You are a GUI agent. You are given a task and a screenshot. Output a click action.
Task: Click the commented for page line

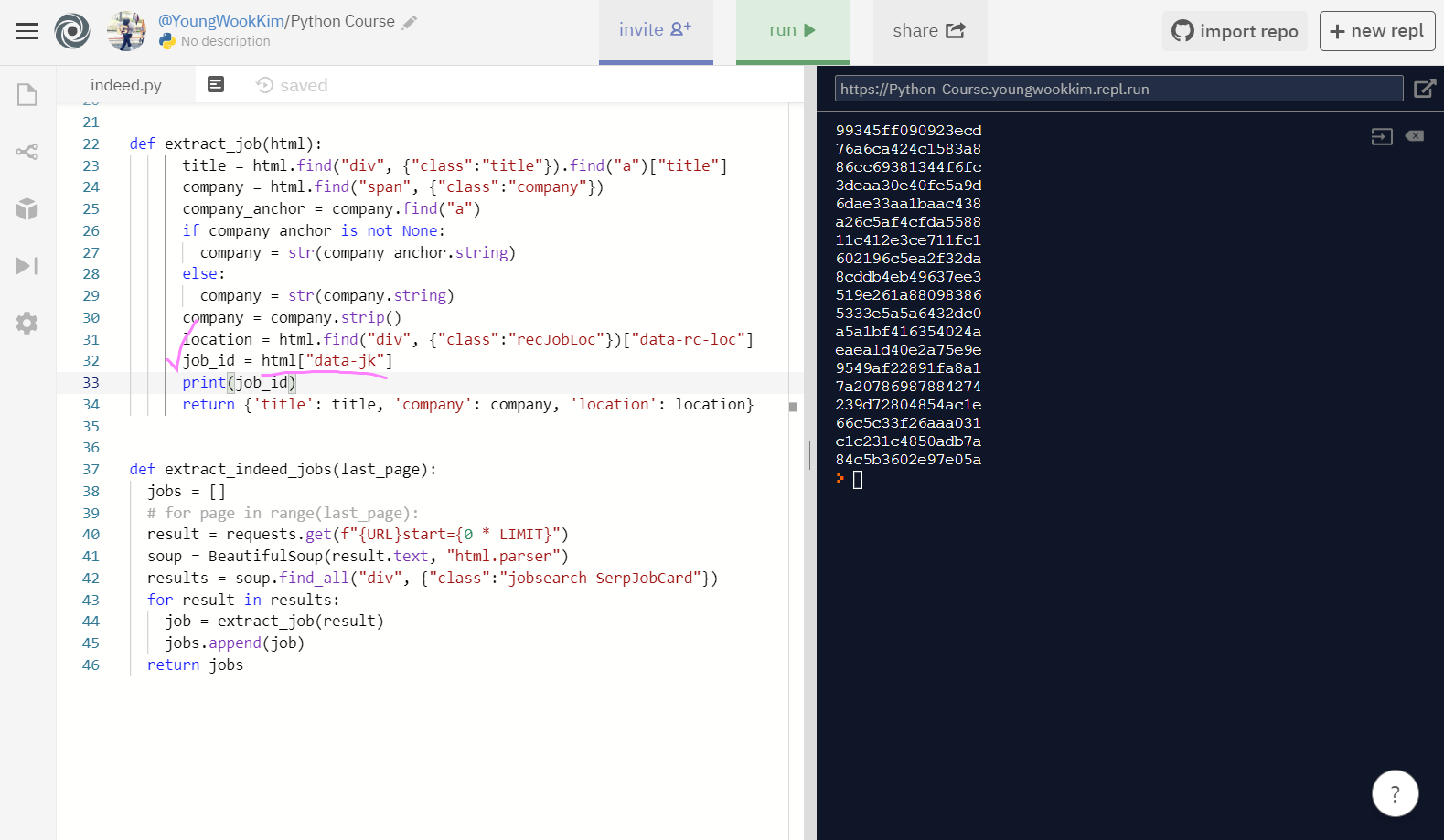283,513
